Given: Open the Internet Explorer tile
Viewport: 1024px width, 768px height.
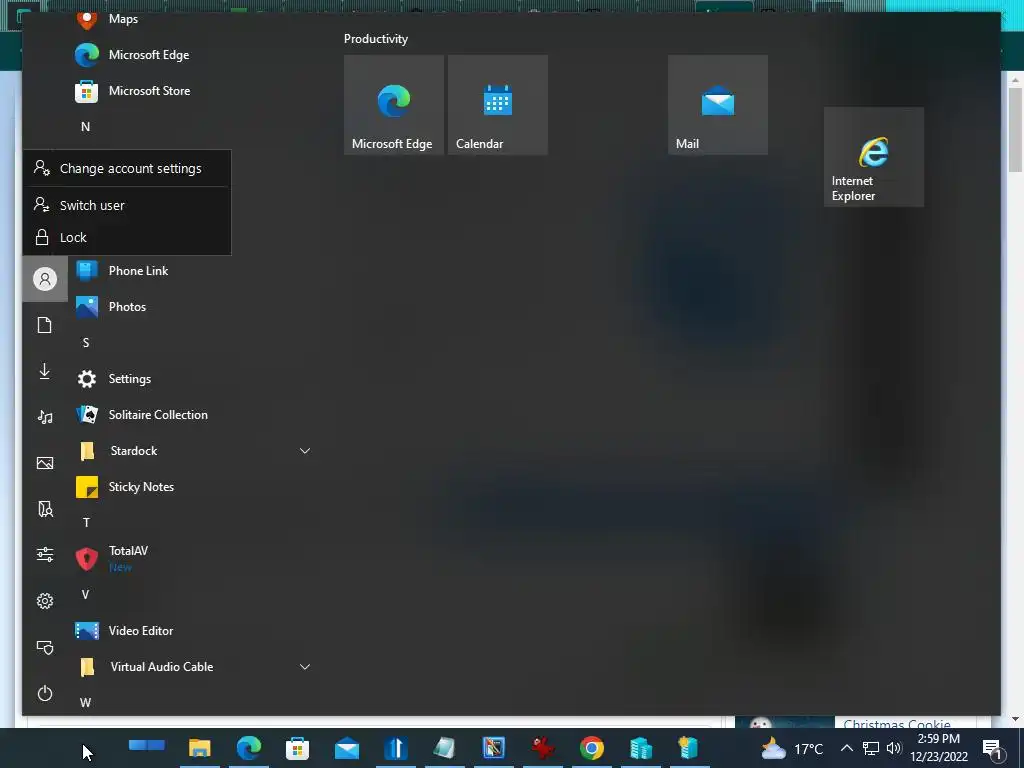Looking at the screenshot, I should click(874, 157).
